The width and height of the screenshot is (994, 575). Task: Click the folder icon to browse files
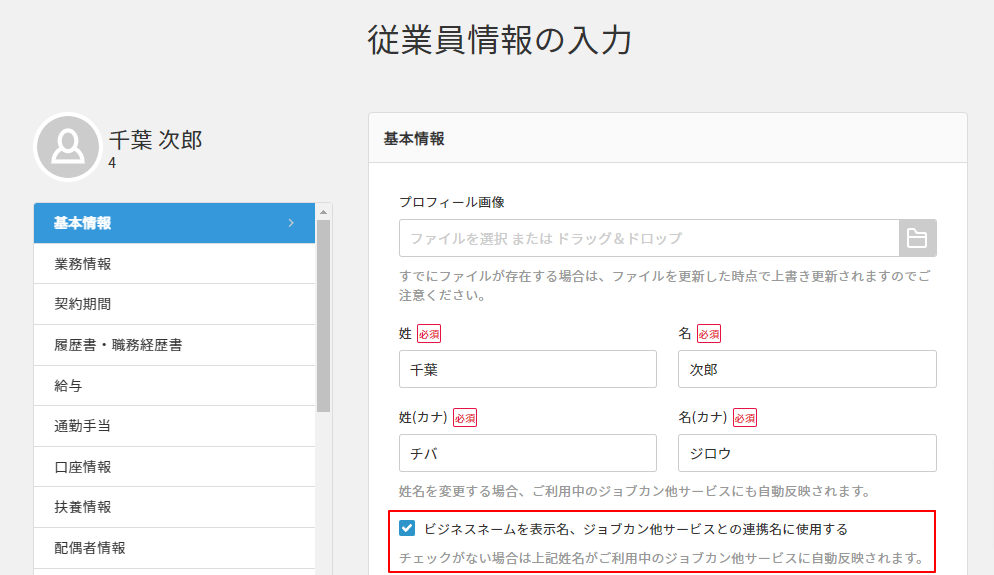coord(917,238)
